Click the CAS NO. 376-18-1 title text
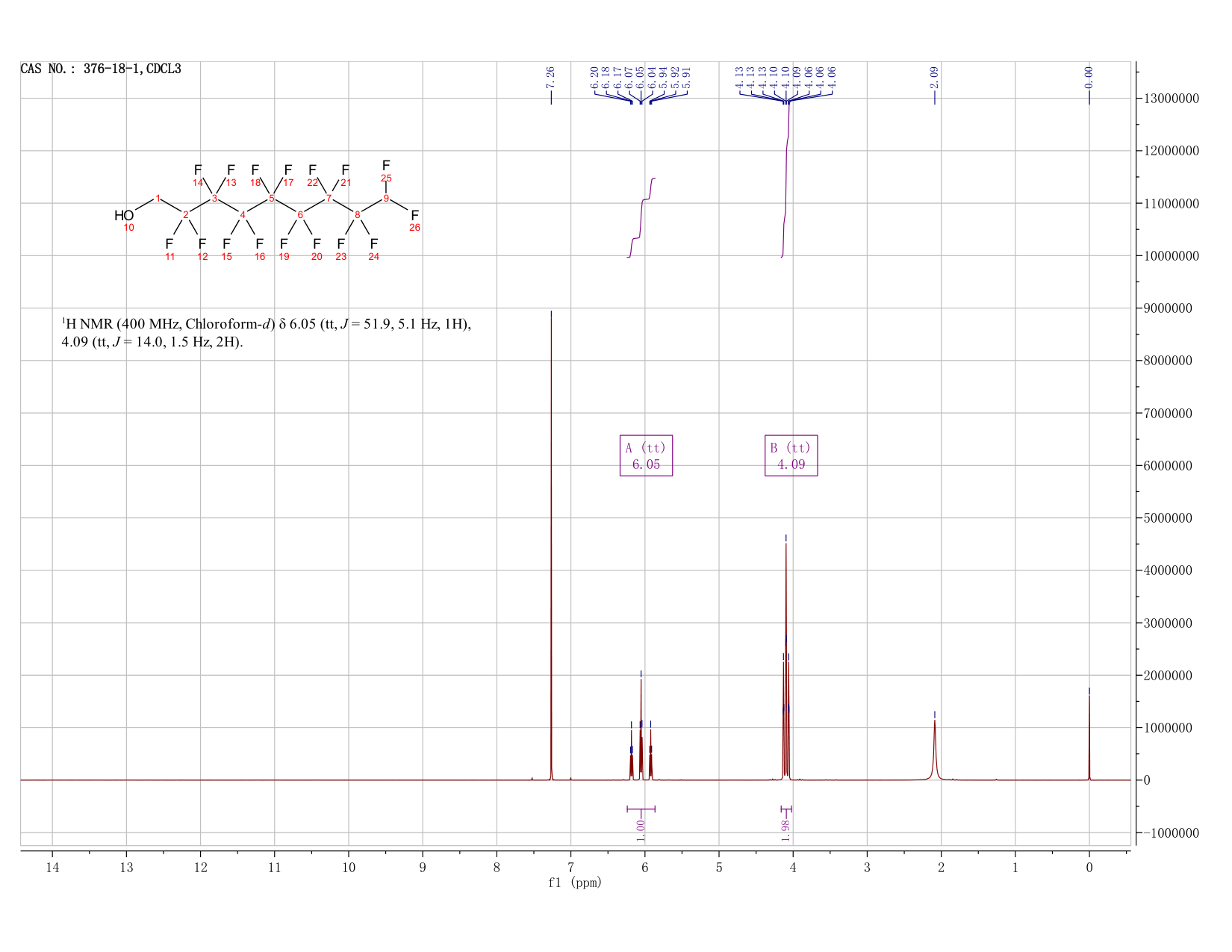This screenshot has height=952, width=1232. click(101, 69)
